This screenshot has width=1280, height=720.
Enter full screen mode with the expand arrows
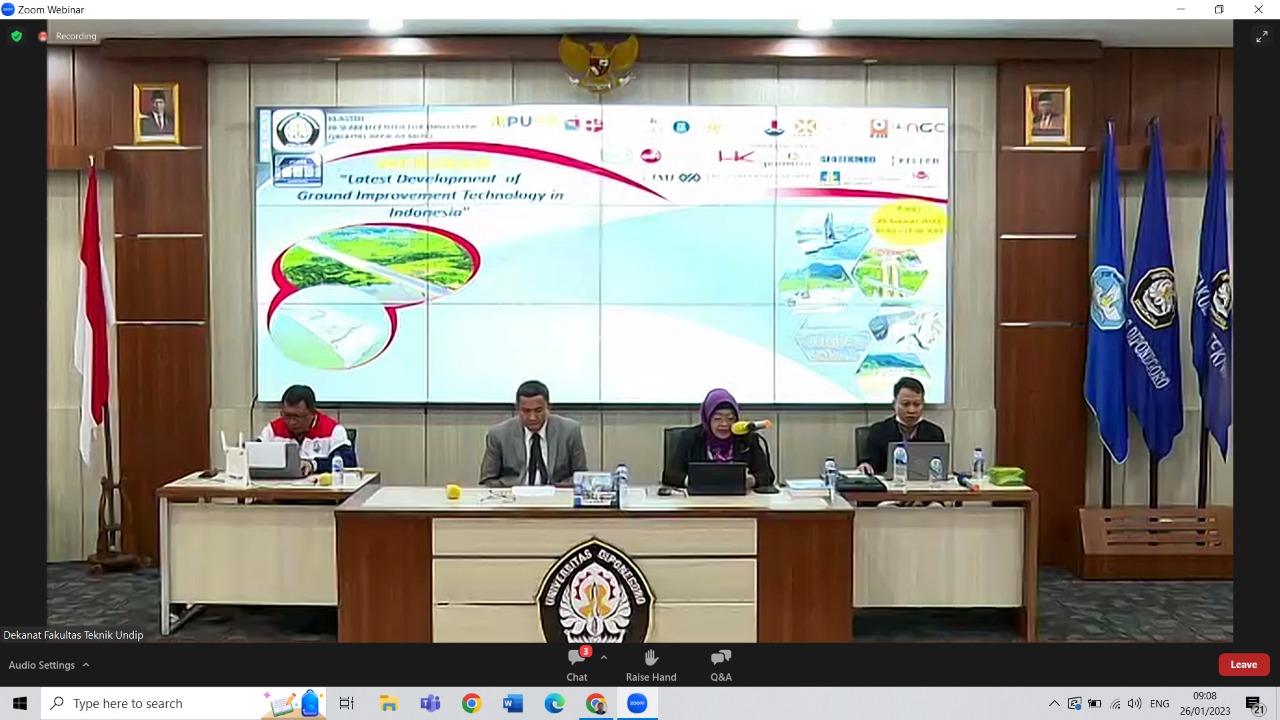pos(1262,37)
